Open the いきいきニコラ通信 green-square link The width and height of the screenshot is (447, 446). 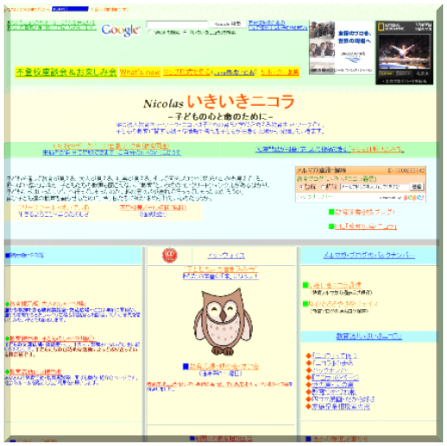tap(335, 285)
